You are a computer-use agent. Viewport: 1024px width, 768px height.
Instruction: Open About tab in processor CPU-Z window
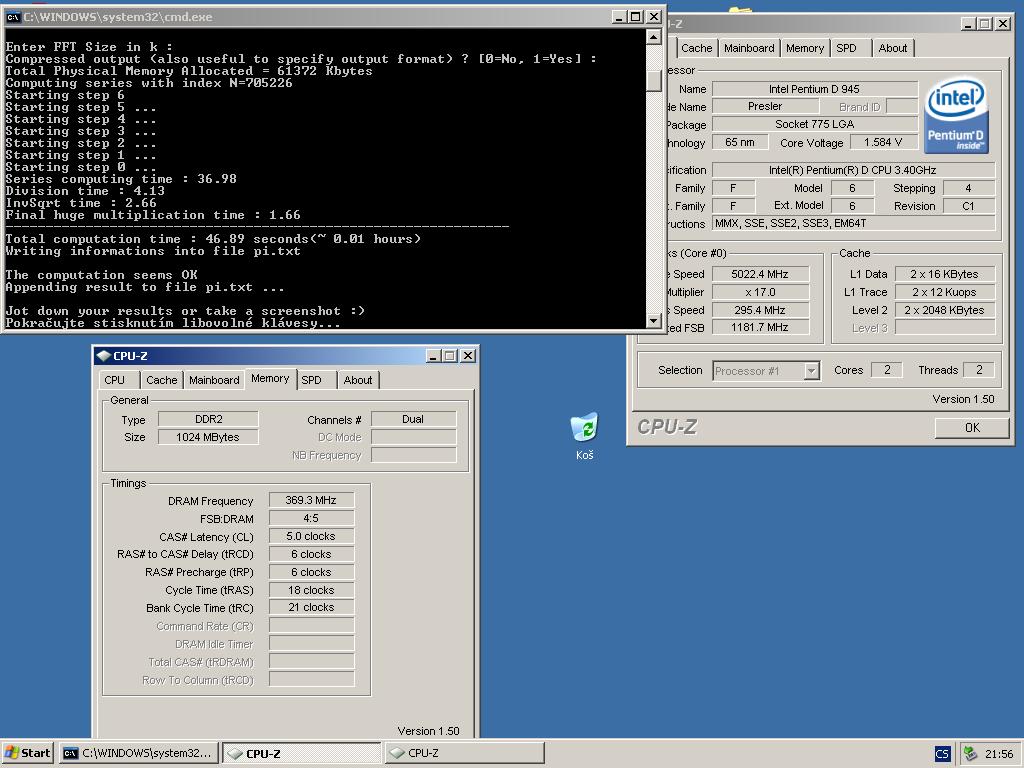point(893,48)
